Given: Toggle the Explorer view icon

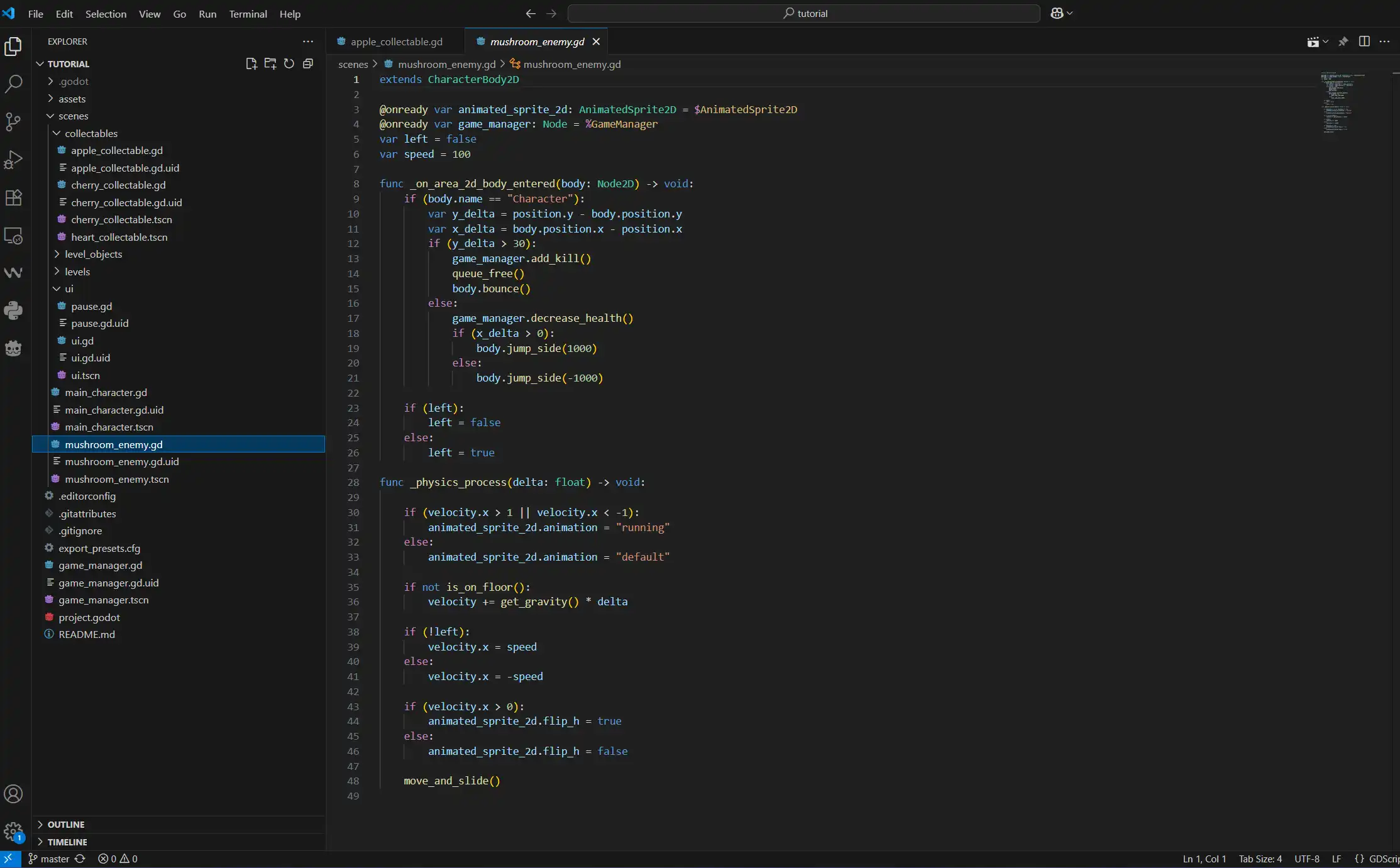Looking at the screenshot, I should click(13, 47).
